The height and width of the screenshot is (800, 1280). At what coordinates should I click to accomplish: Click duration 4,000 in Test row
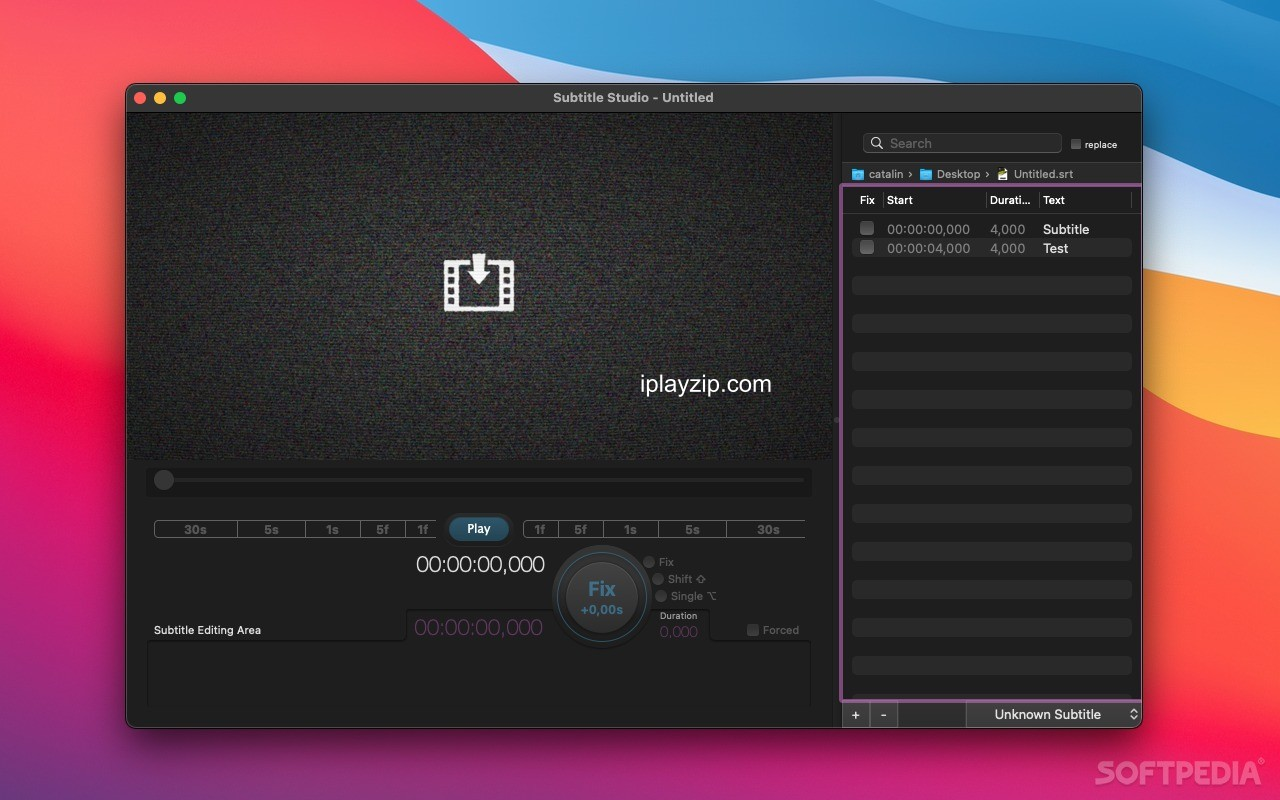(x=1008, y=248)
